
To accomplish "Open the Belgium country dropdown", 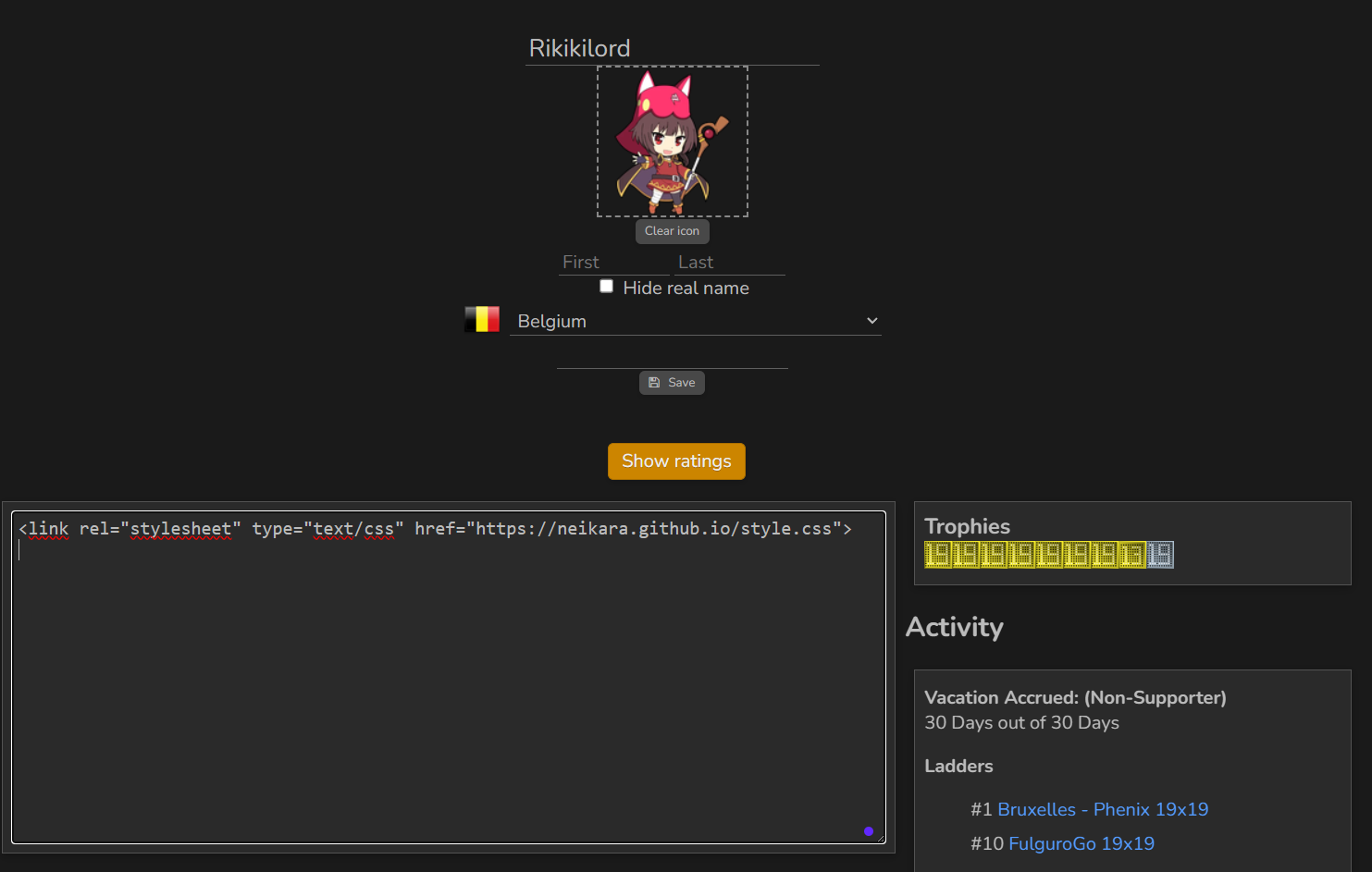I will coord(695,321).
